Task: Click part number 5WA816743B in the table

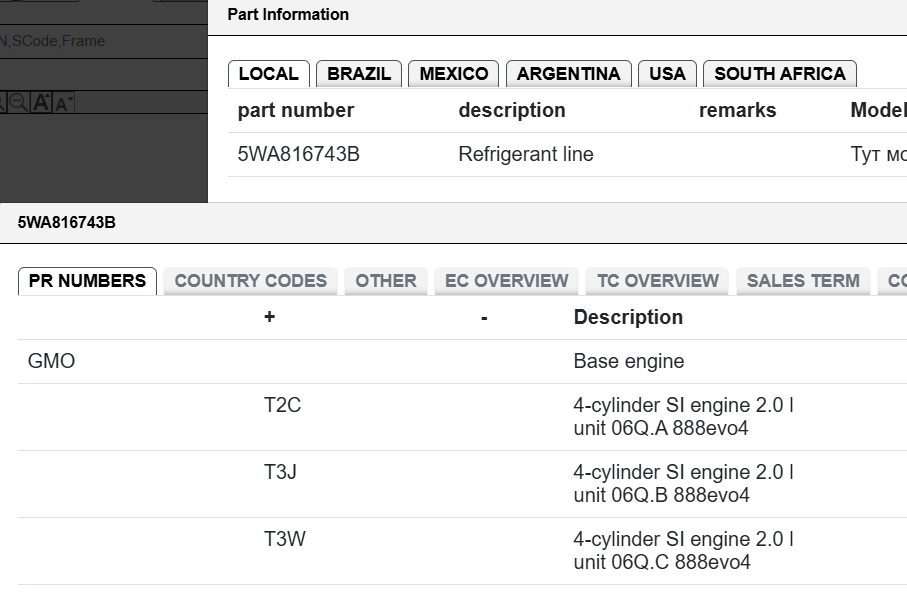Action: [298, 154]
